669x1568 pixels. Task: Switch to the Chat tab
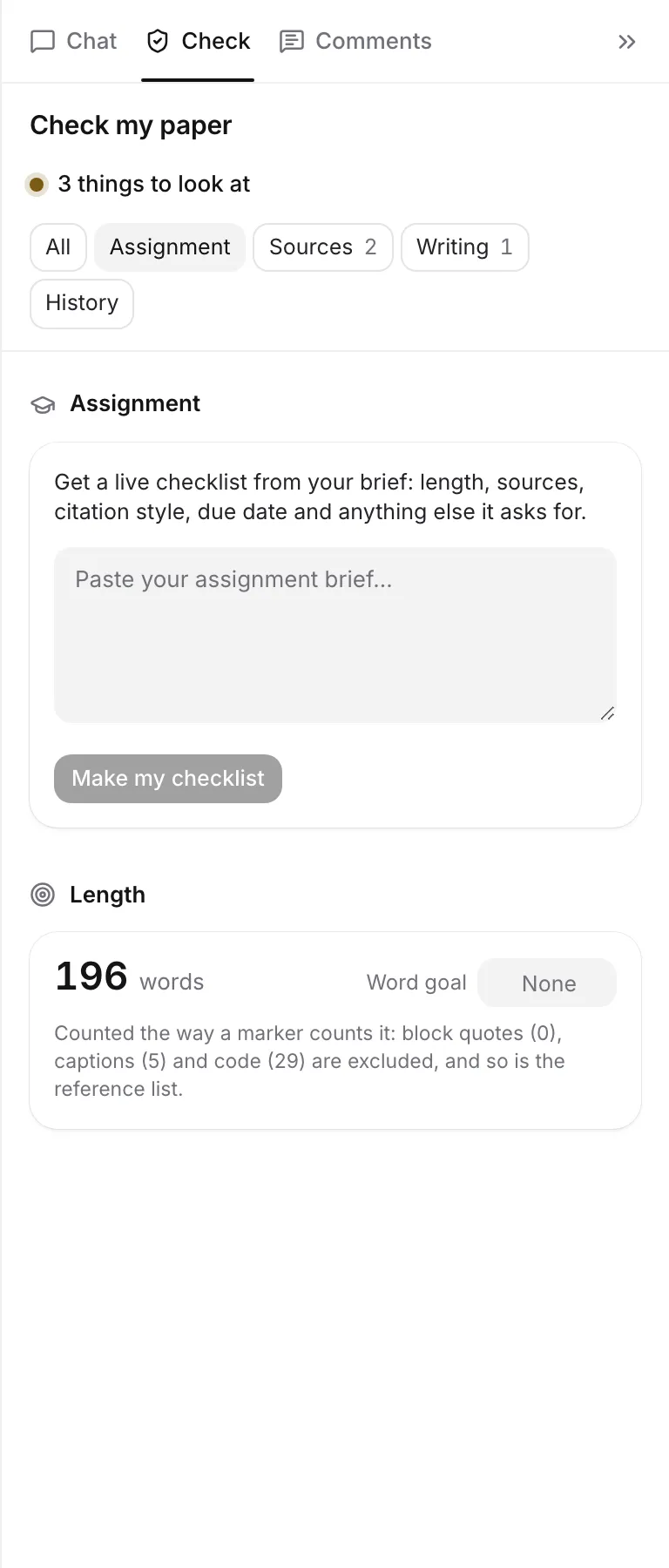tap(74, 42)
